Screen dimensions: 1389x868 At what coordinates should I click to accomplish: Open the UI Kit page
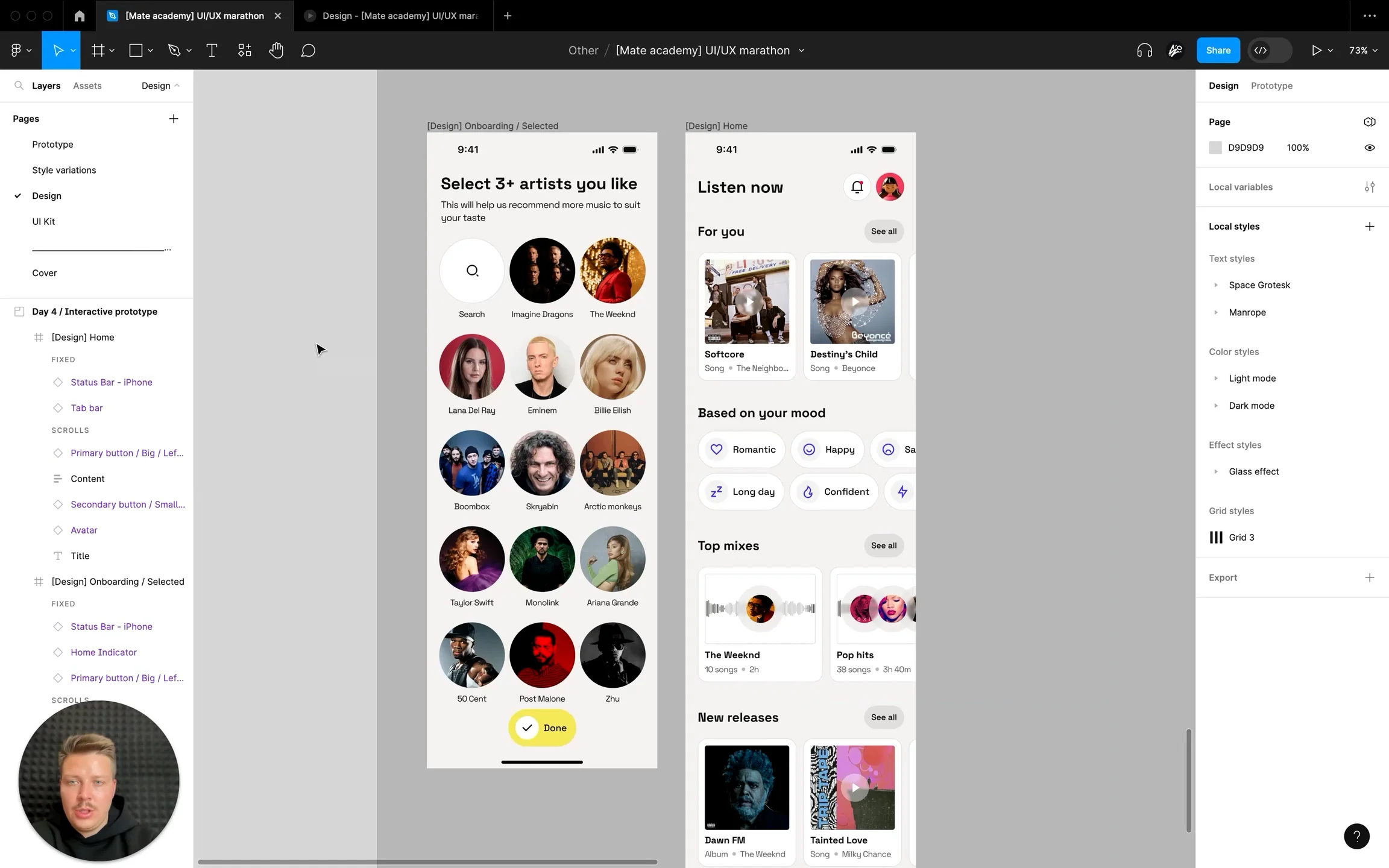coord(43,221)
